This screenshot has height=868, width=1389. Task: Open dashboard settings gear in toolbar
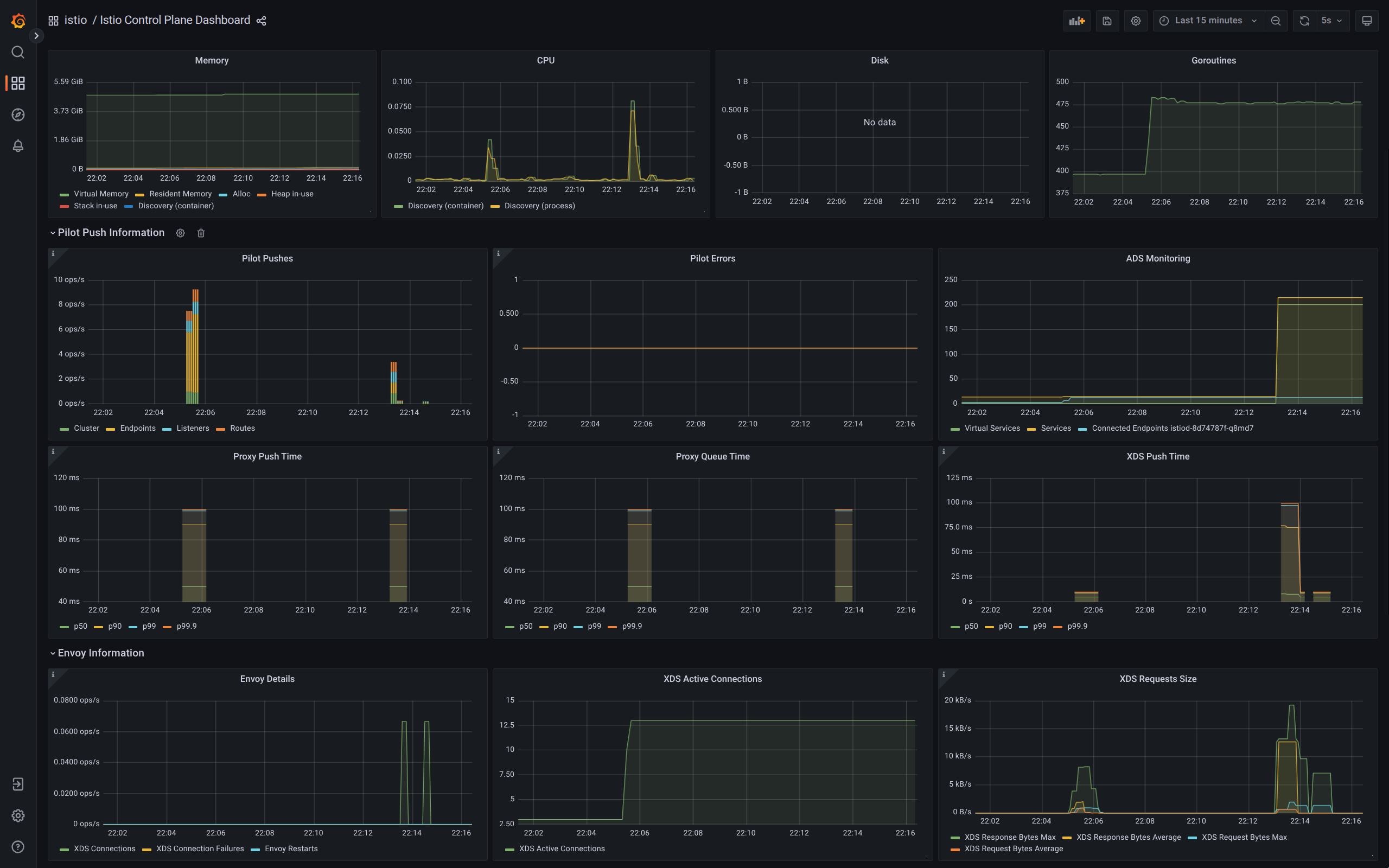click(x=1136, y=21)
